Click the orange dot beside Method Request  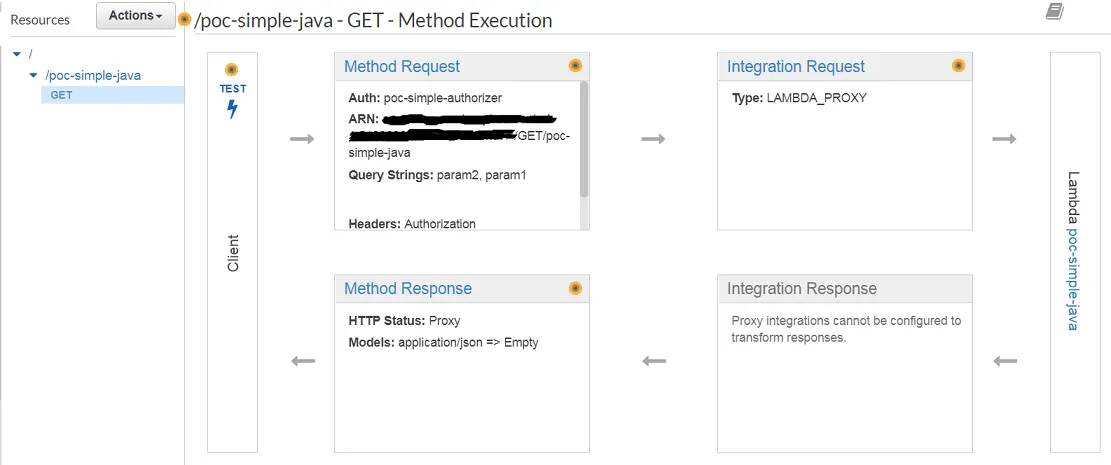click(575, 66)
